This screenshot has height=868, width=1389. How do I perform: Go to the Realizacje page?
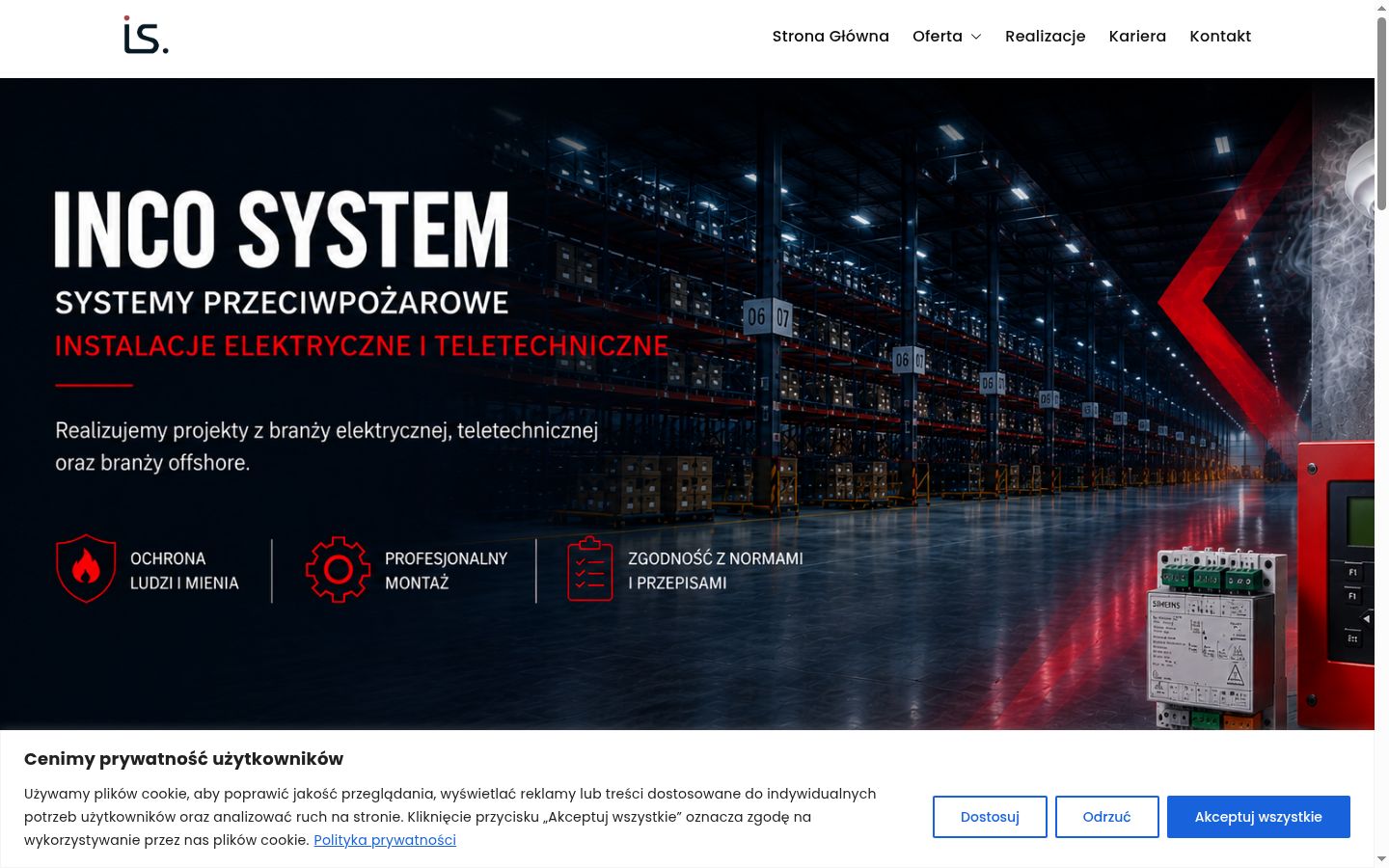pyautogui.click(x=1046, y=37)
